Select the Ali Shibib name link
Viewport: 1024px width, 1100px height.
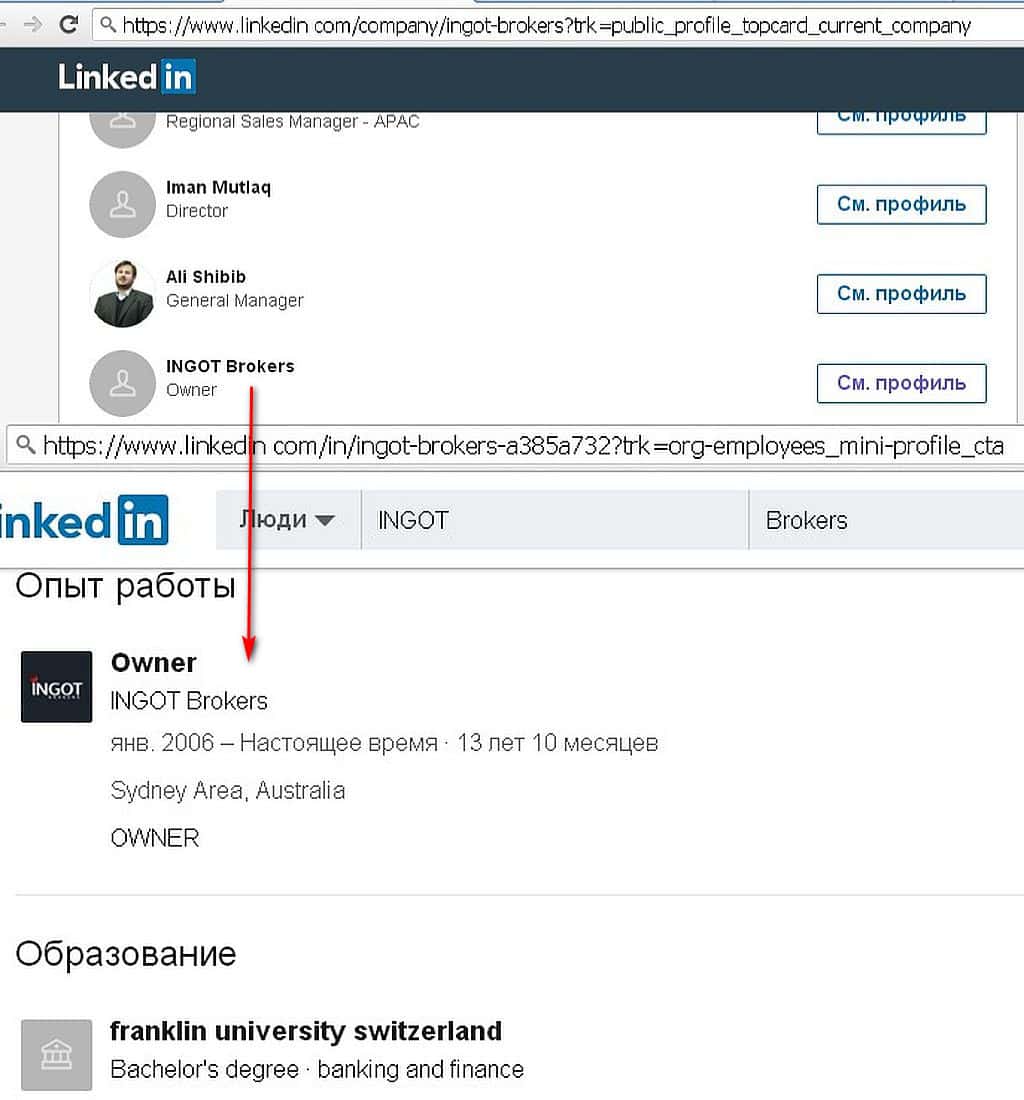point(205,276)
